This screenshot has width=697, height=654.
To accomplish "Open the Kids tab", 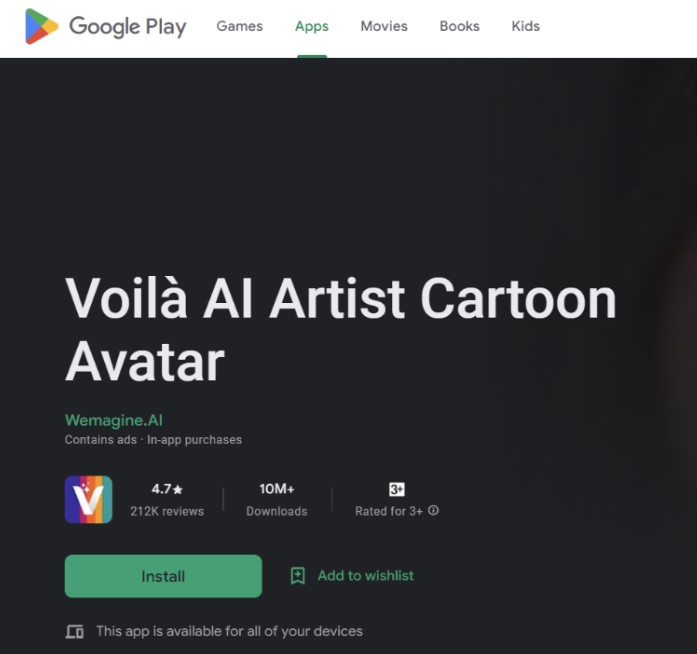I will click(525, 26).
